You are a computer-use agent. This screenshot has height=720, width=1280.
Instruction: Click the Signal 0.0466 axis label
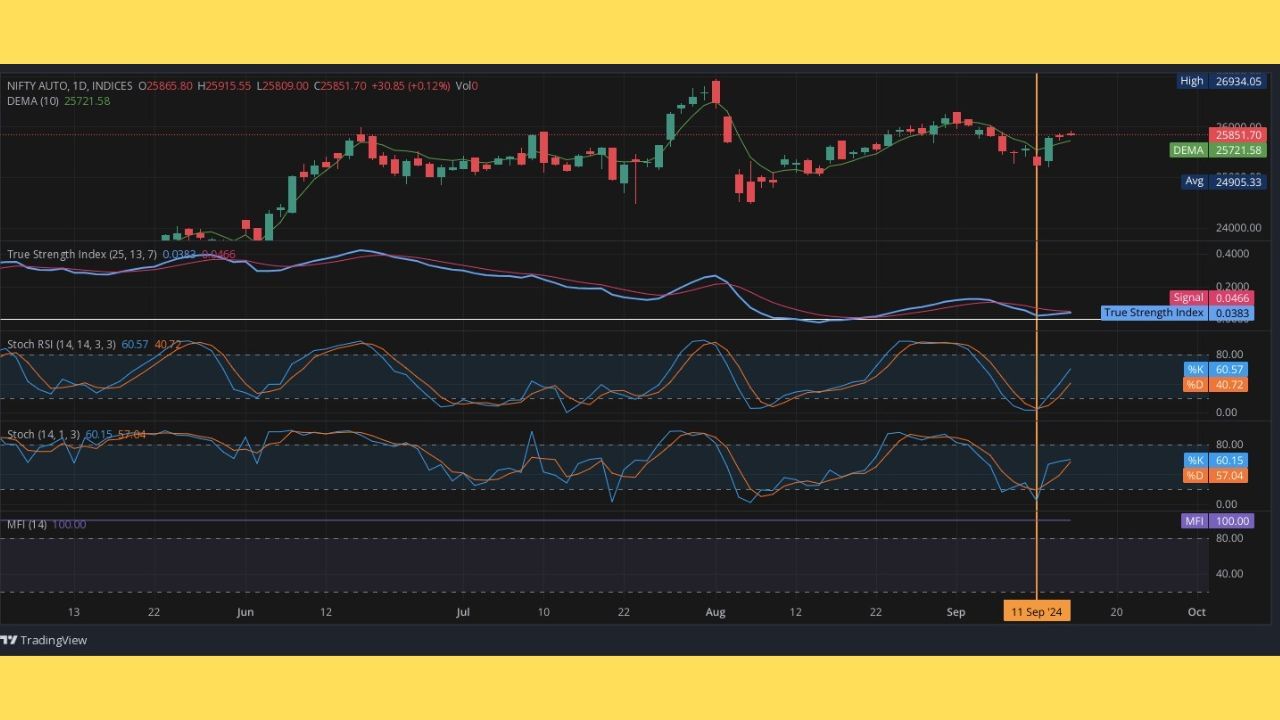point(1210,298)
